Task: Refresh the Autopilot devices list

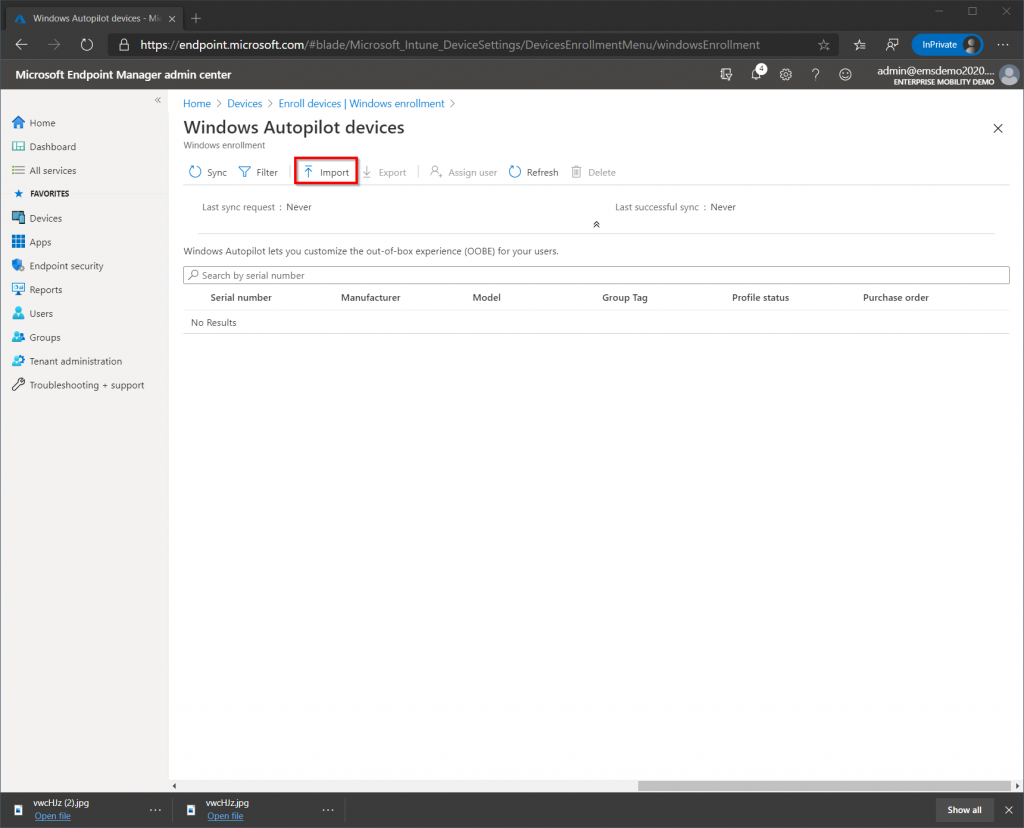Action: pyautogui.click(x=534, y=172)
